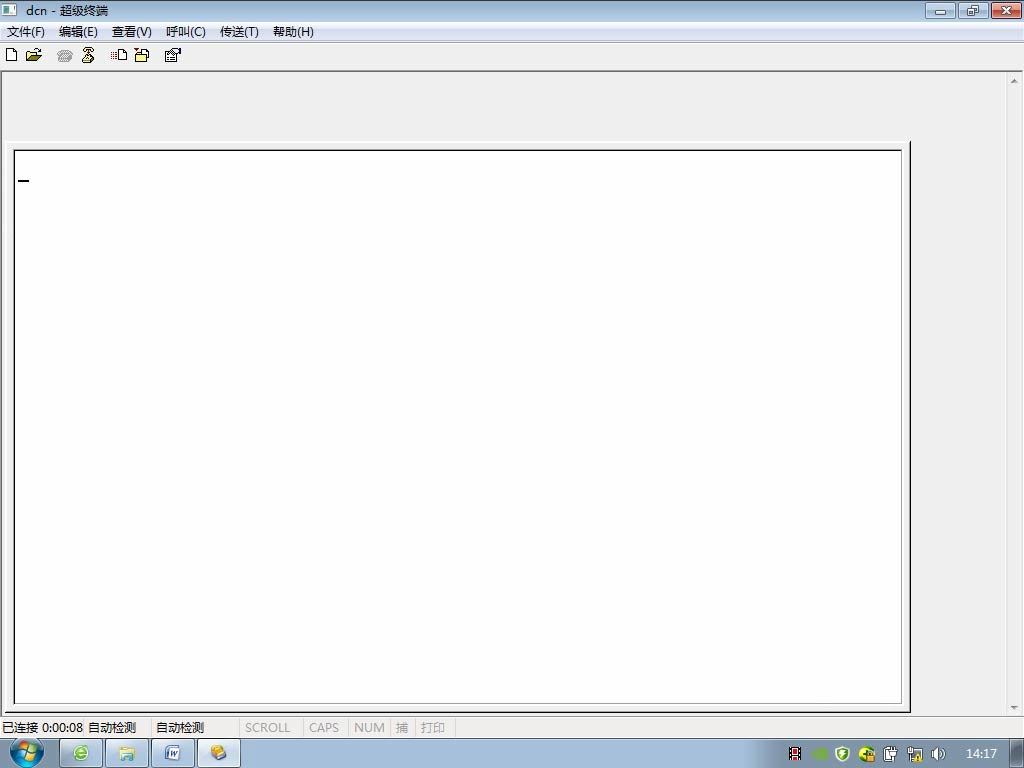Click the SCROLL status indicator
Image resolution: width=1024 pixels, height=768 pixels.
point(267,728)
